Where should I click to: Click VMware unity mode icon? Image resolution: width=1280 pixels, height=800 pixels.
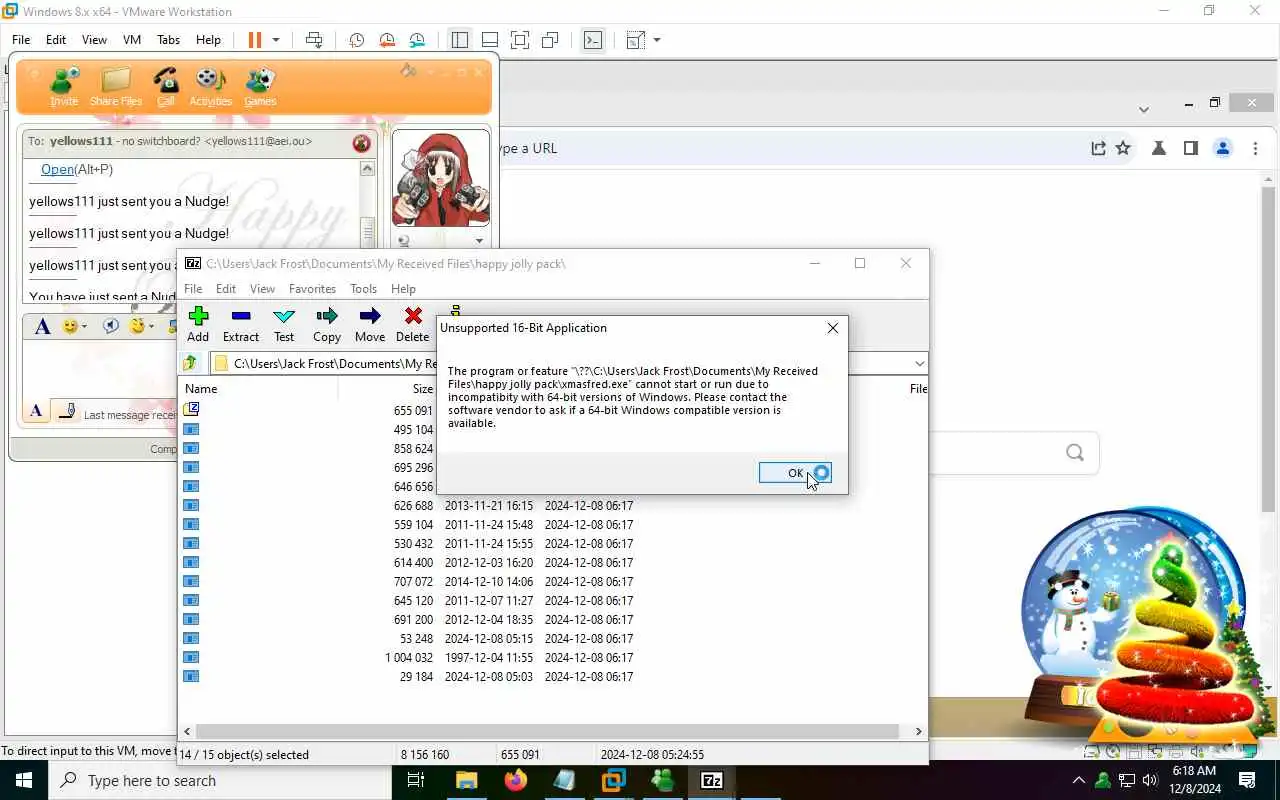[x=550, y=40]
